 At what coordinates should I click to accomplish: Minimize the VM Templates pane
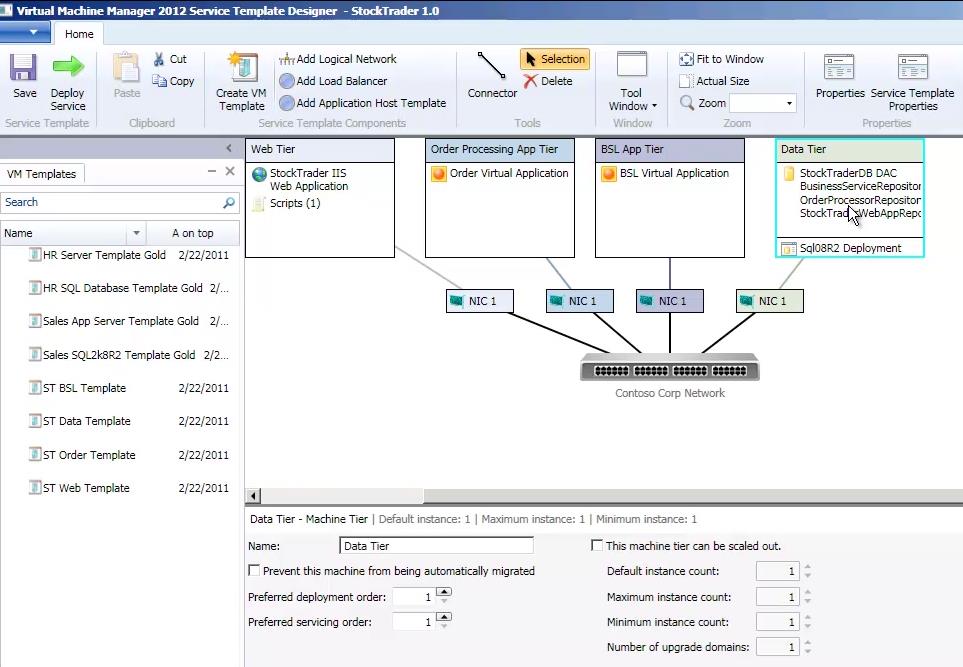(x=212, y=171)
